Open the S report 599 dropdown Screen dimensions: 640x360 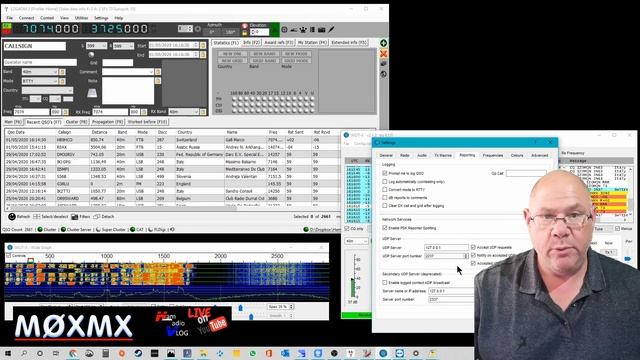[x=97, y=46]
